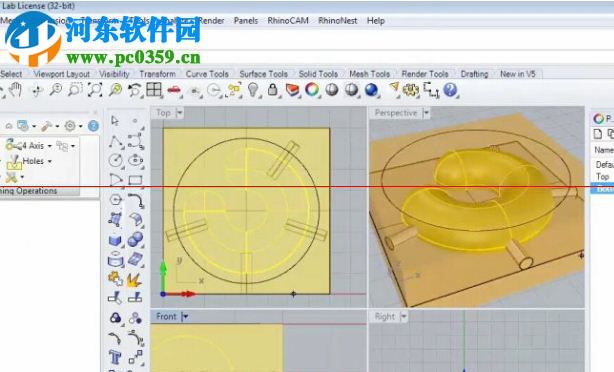This screenshot has height=372, width=614.
Task: Switch to the Transform tab
Action: (x=157, y=74)
